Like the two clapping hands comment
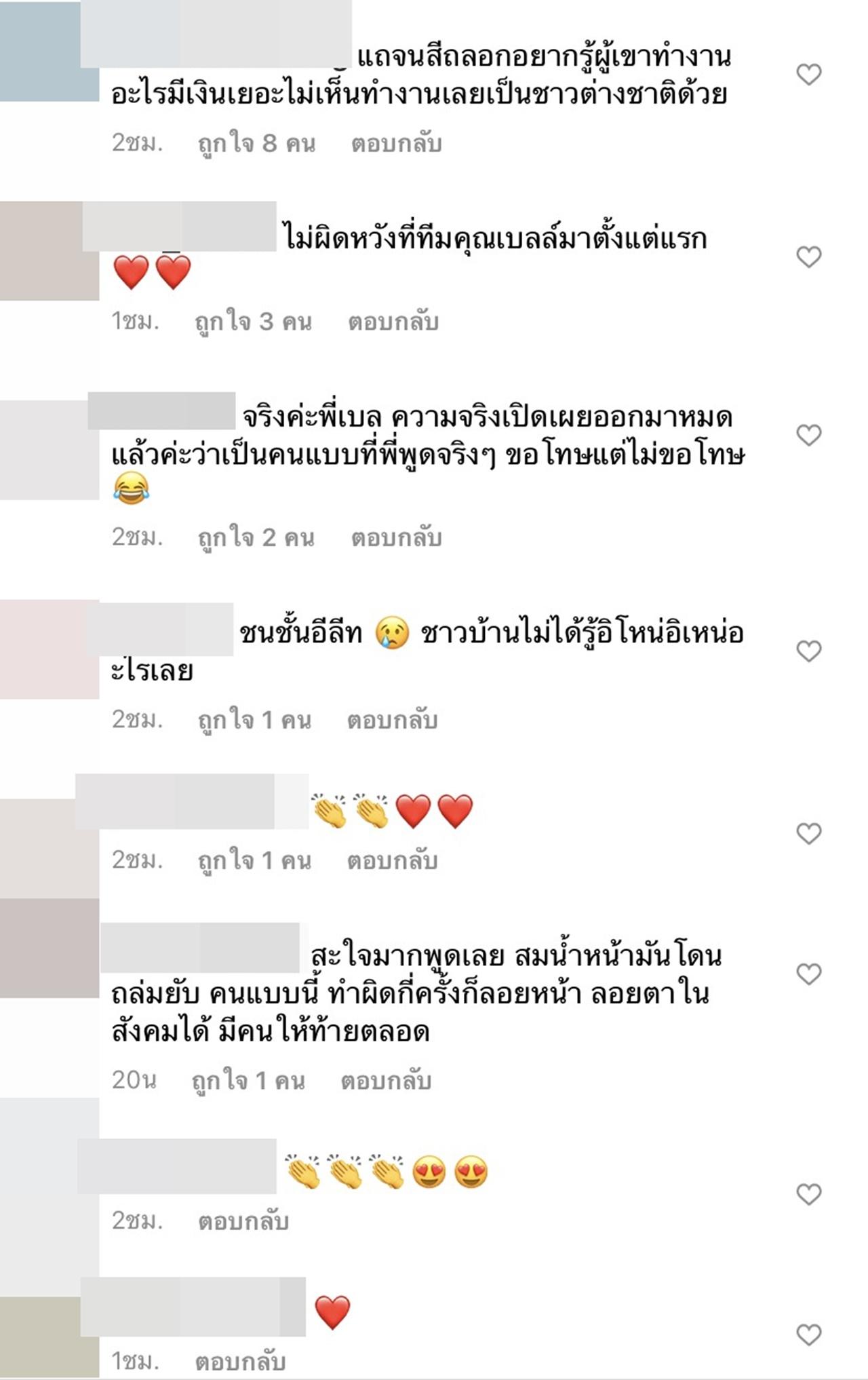The width and height of the screenshot is (868, 1380). (808, 832)
